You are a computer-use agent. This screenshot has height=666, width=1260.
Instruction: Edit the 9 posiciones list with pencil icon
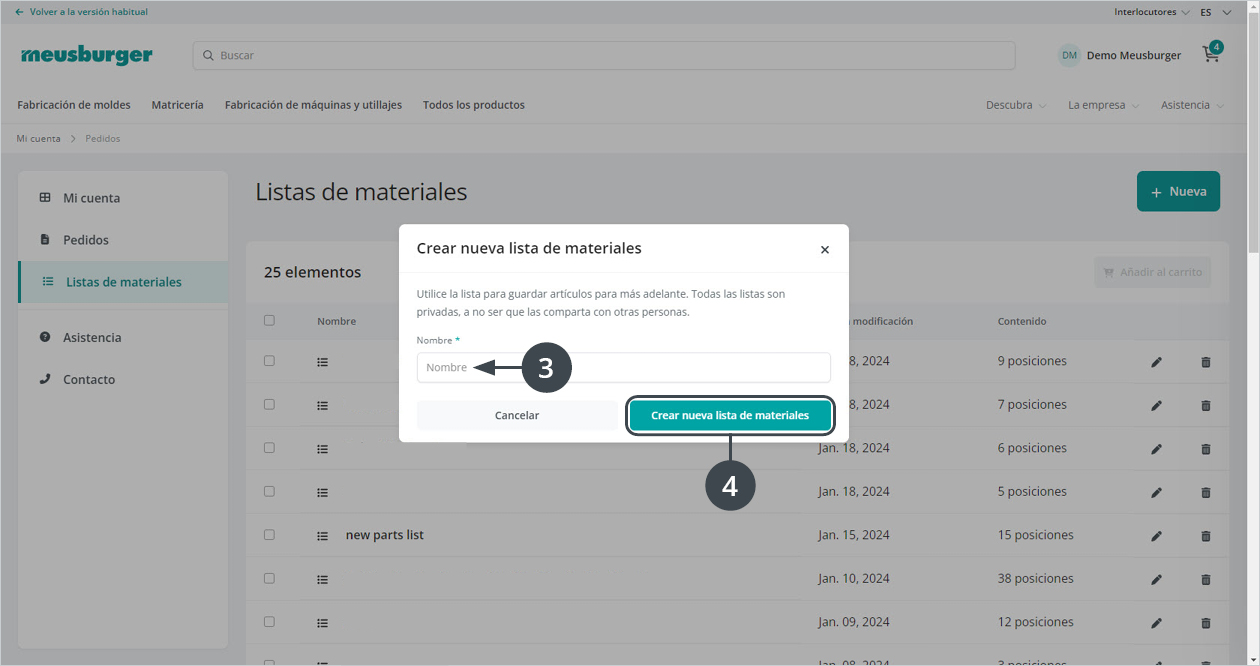[x=1156, y=362]
